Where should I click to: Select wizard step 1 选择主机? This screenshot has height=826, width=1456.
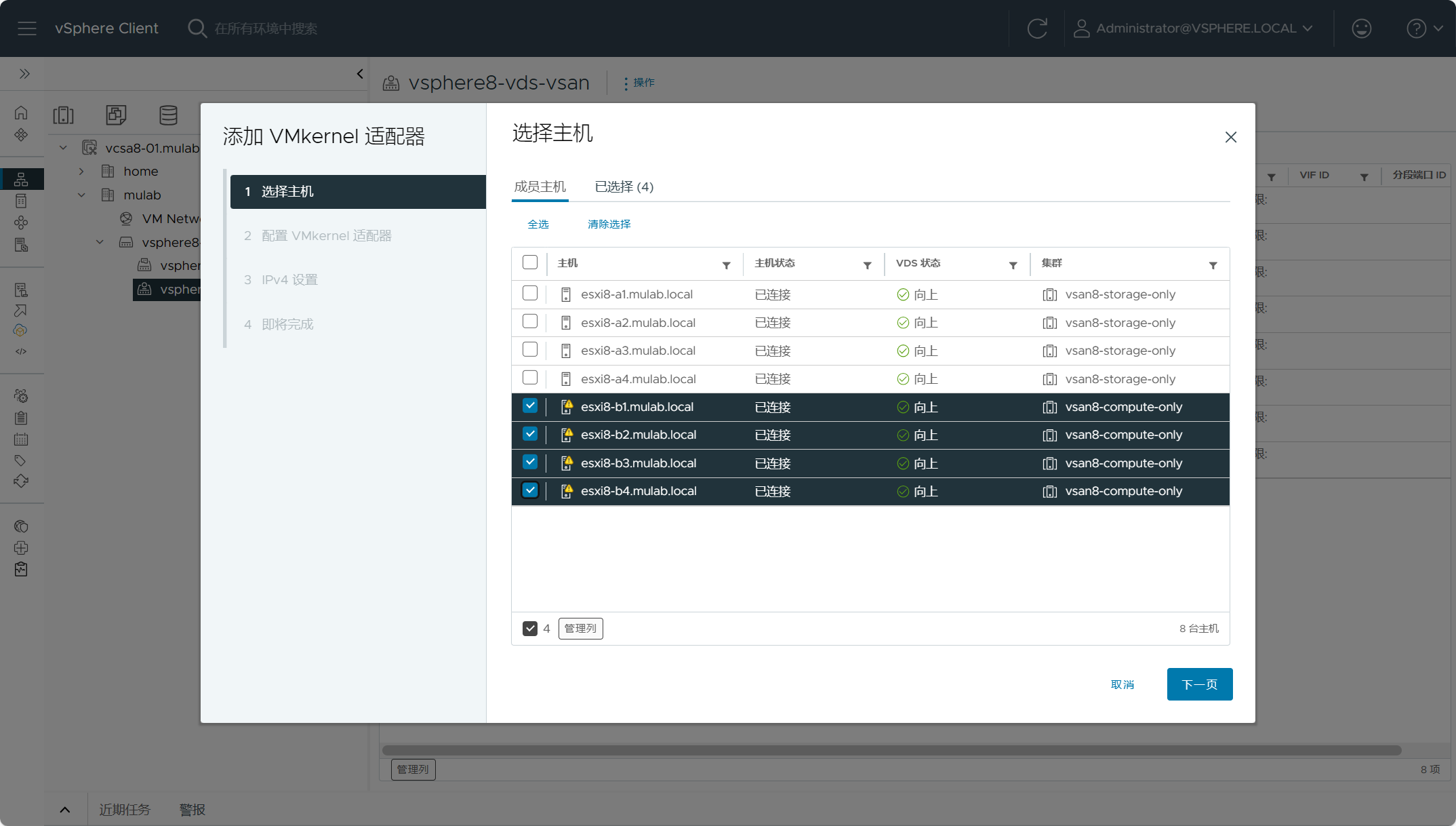point(358,192)
